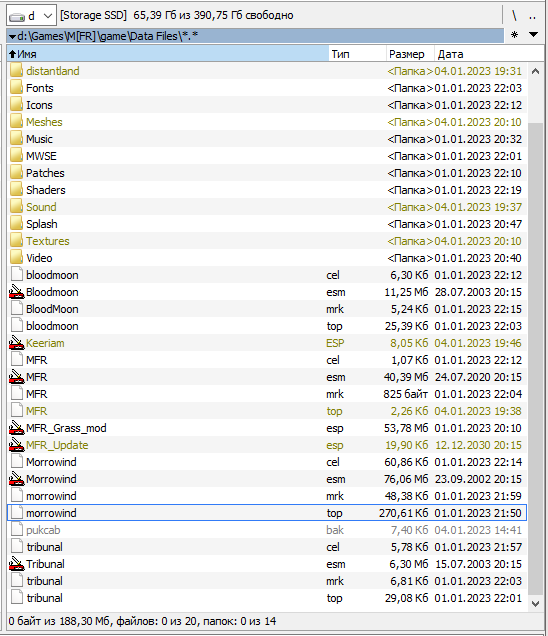Select the tribunal mrk file name
548x636 pixels.
(x=45, y=581)
